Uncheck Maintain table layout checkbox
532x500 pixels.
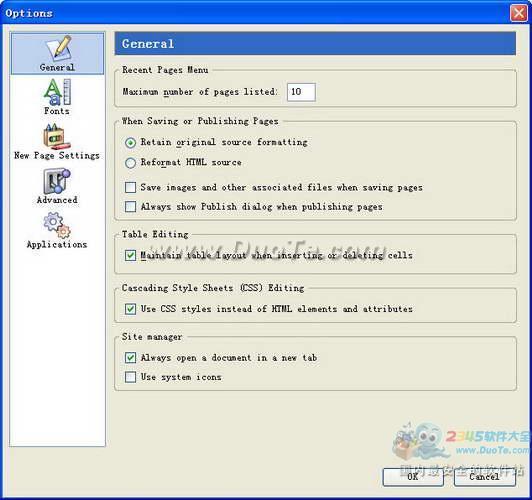pos(130,255)
